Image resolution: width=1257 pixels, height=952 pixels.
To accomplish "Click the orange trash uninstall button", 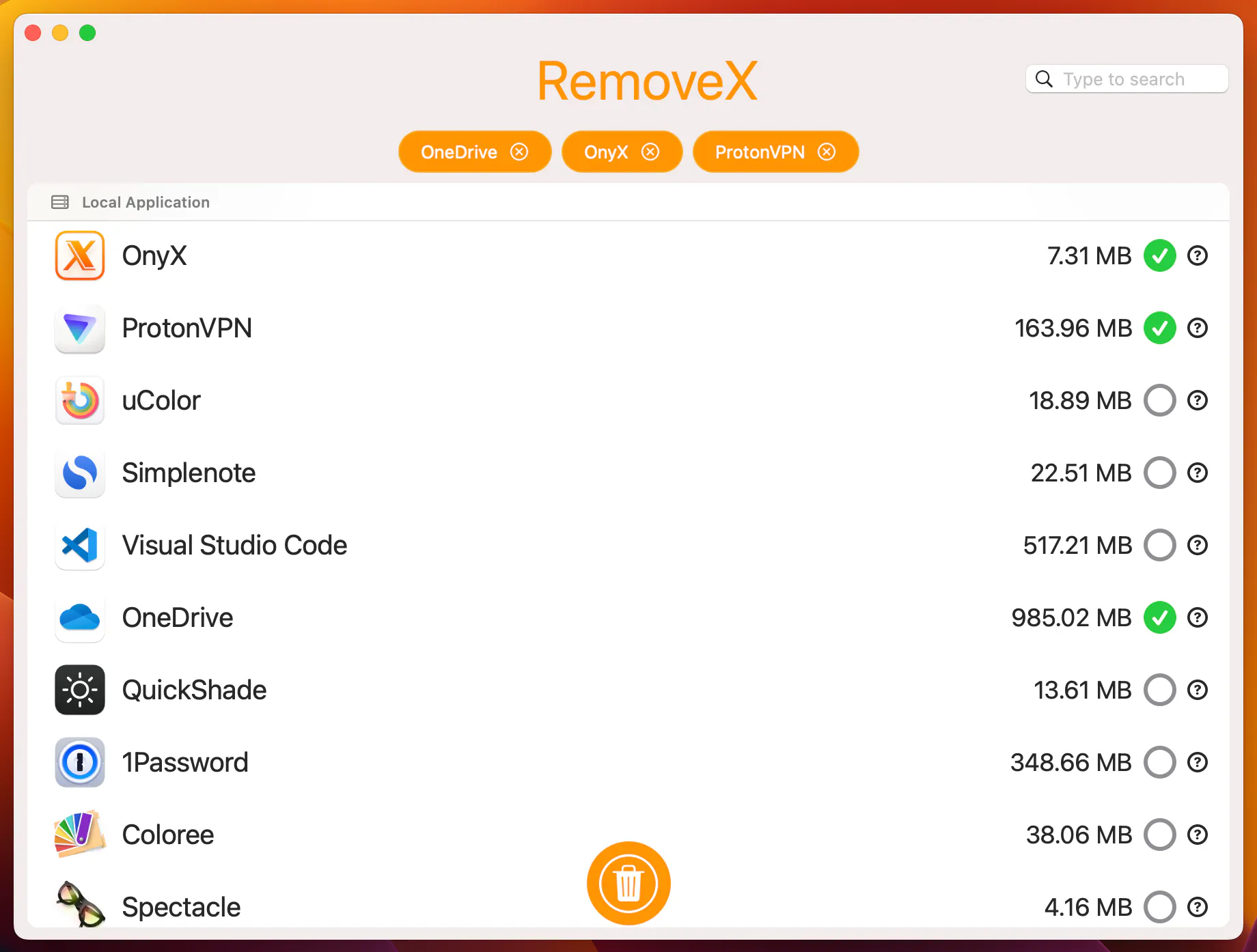I will (x=628, y=883).
